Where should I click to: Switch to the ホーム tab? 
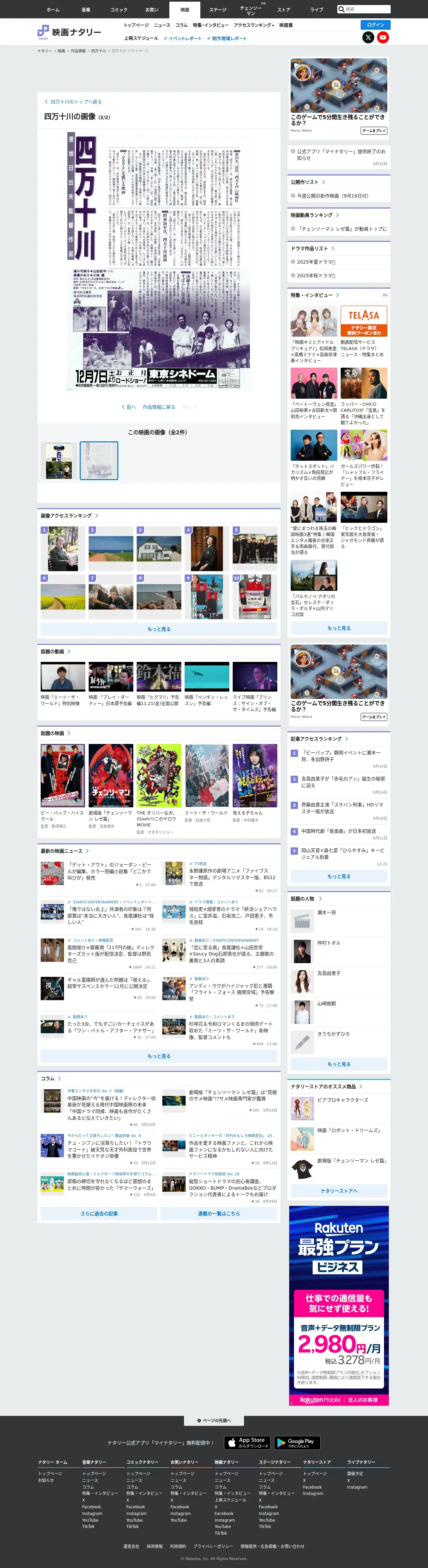[53, 9]
